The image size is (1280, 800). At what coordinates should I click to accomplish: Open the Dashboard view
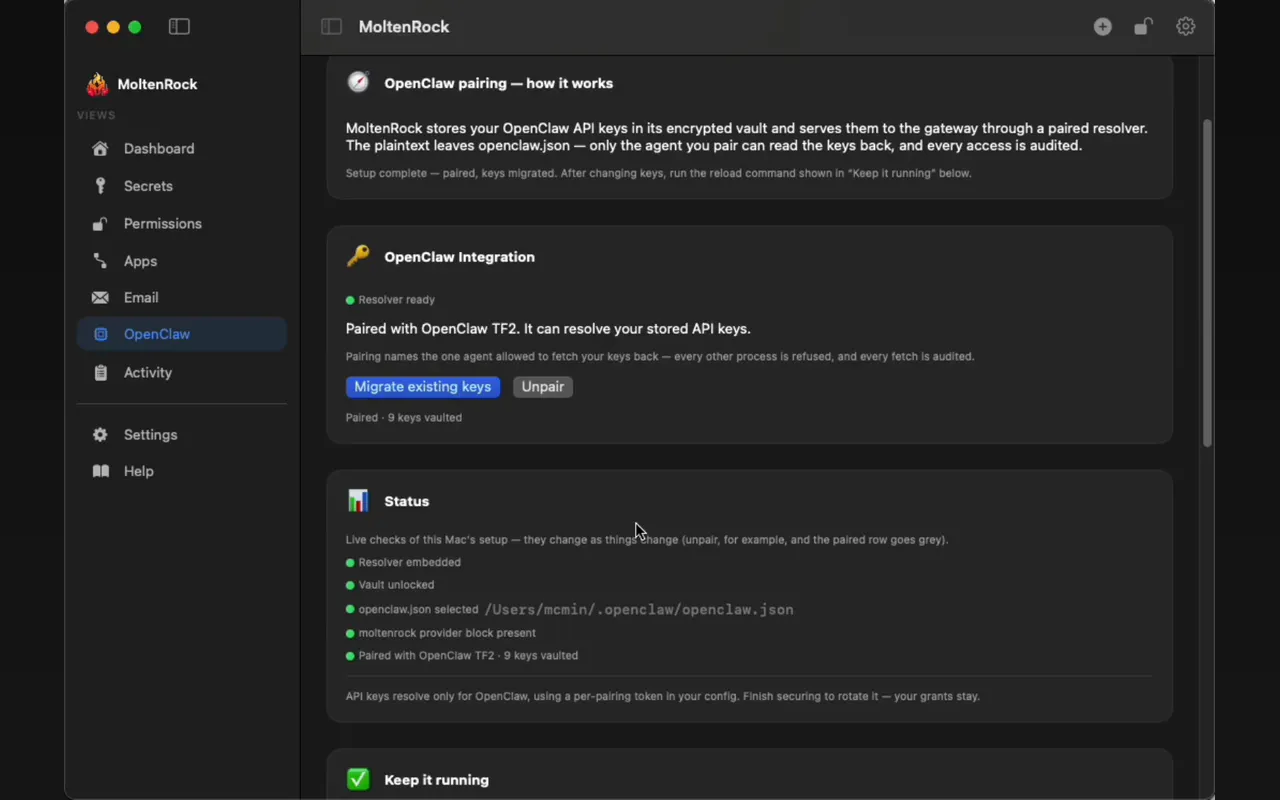point(182,149)
